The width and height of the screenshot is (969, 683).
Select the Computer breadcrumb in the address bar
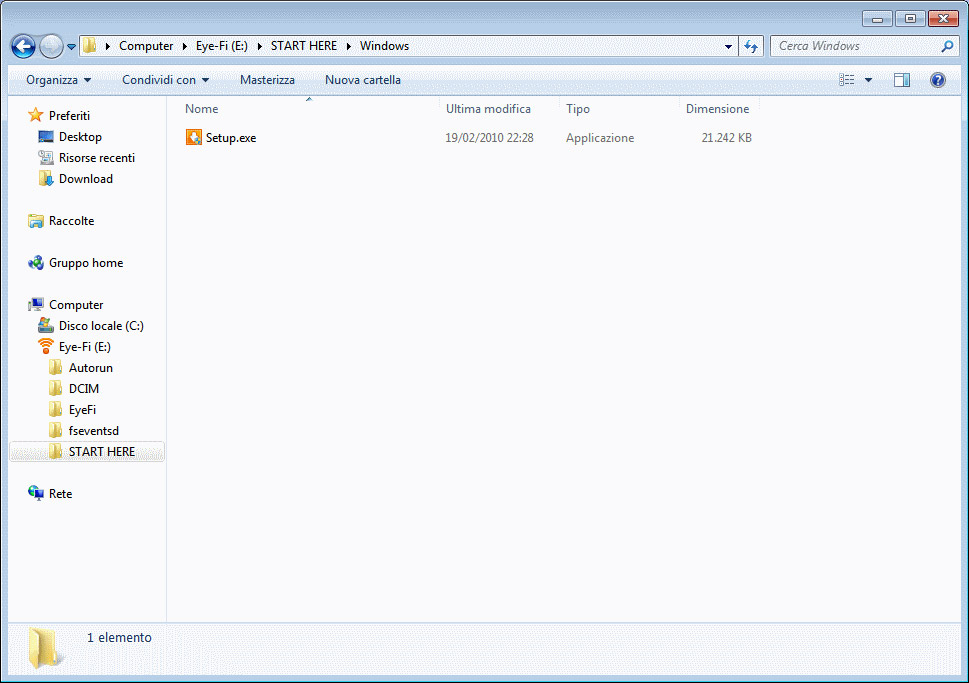pyautogui.click(x=146, y=46)
